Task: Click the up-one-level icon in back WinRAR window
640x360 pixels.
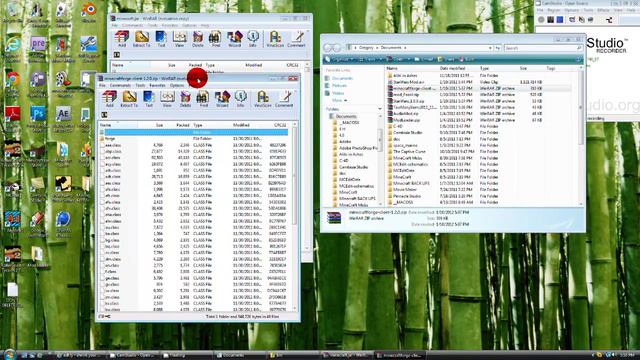Action: pos(116,55)
